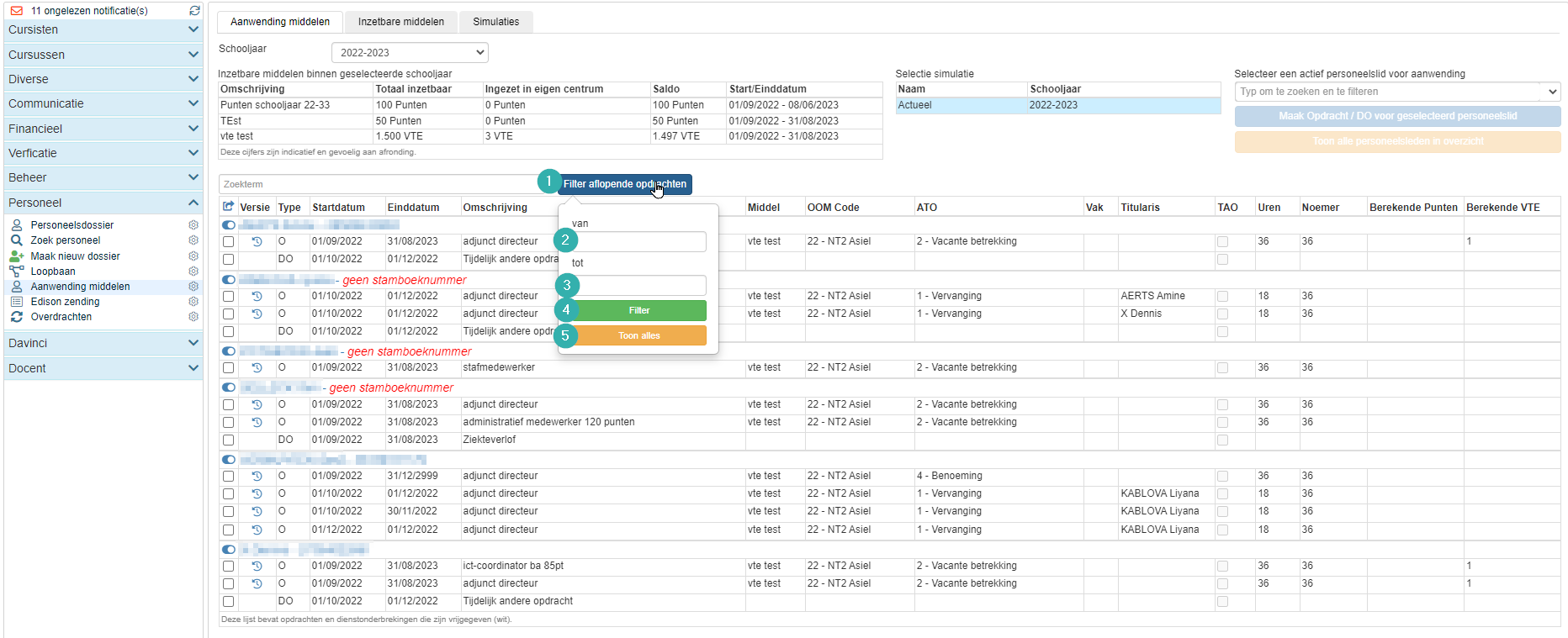This screenshot has width=1568, height=638.
Task: Switch to Simulaties tab
Action: click(x=496, y=22)
